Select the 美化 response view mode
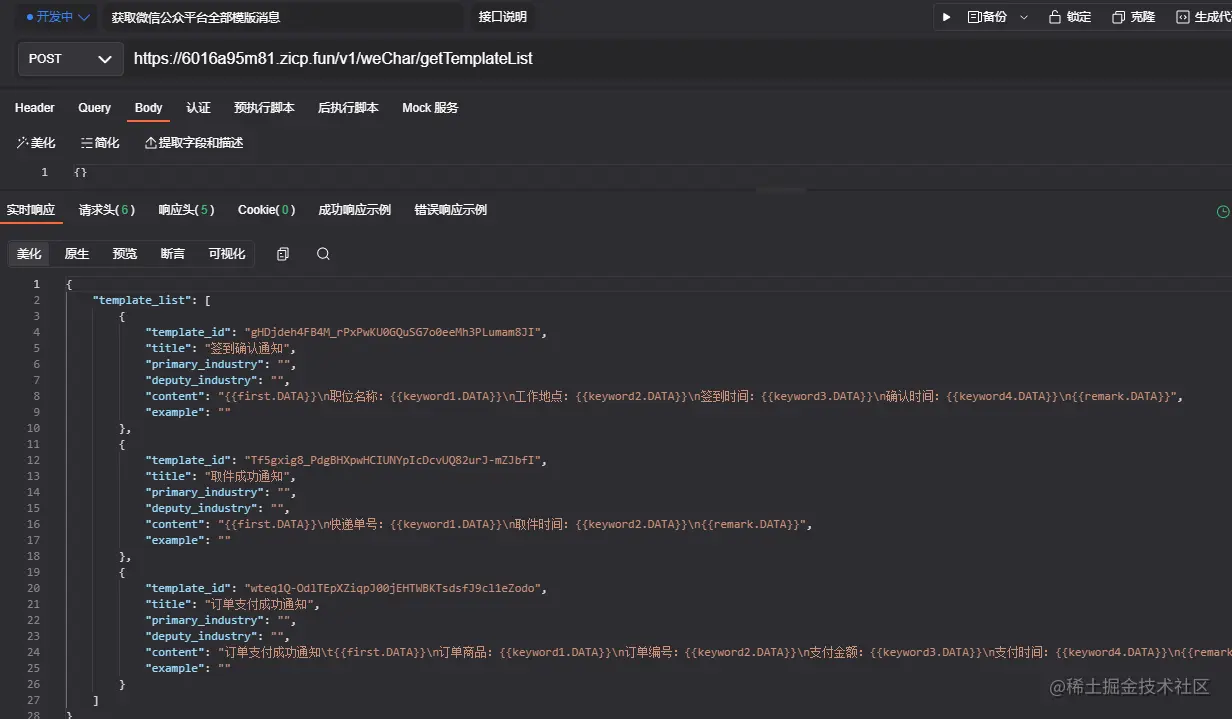This screenshot has height=719, width=1232. click(29, 254)
